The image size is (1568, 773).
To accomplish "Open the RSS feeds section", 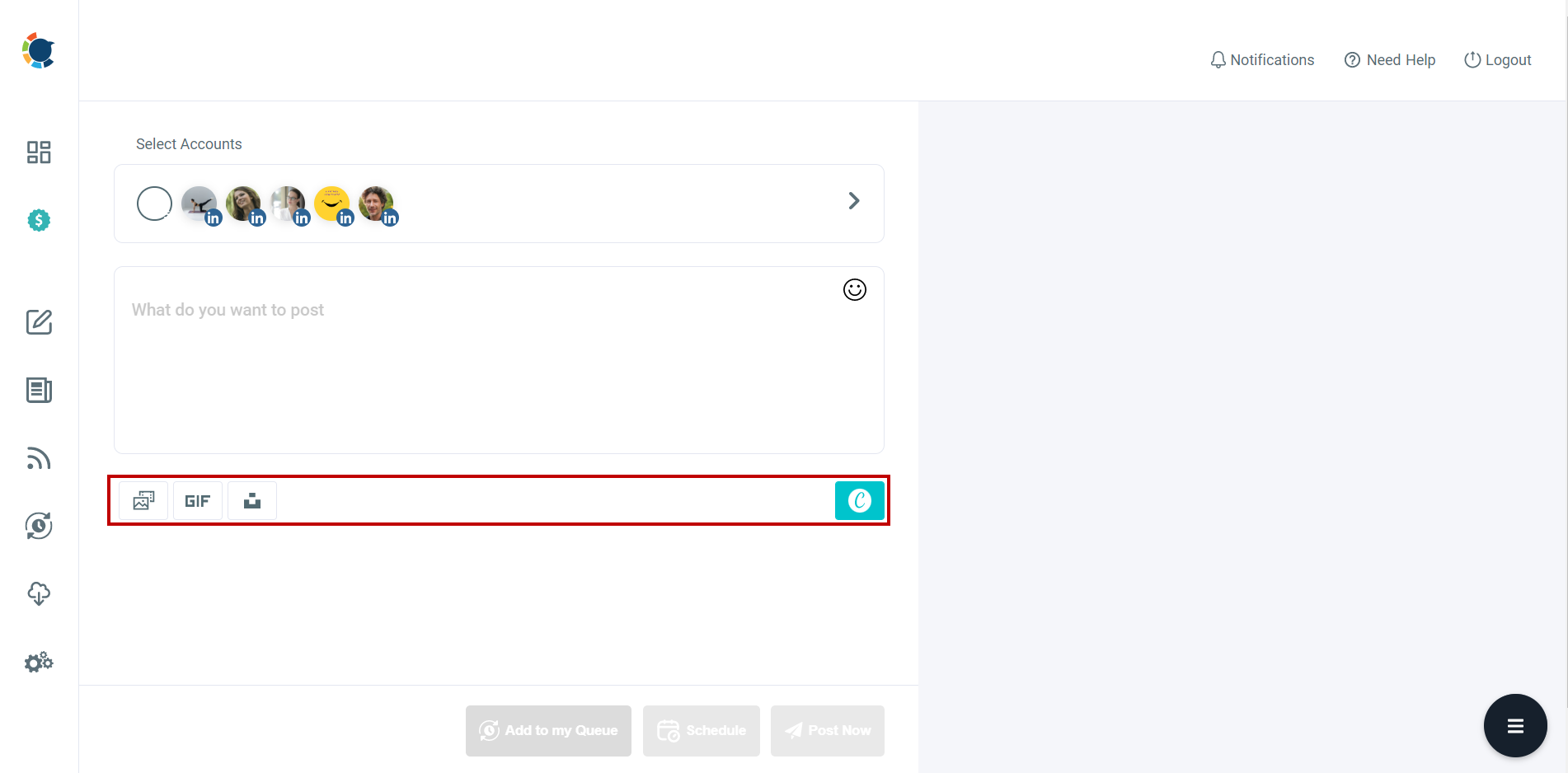I will point(38,459).
